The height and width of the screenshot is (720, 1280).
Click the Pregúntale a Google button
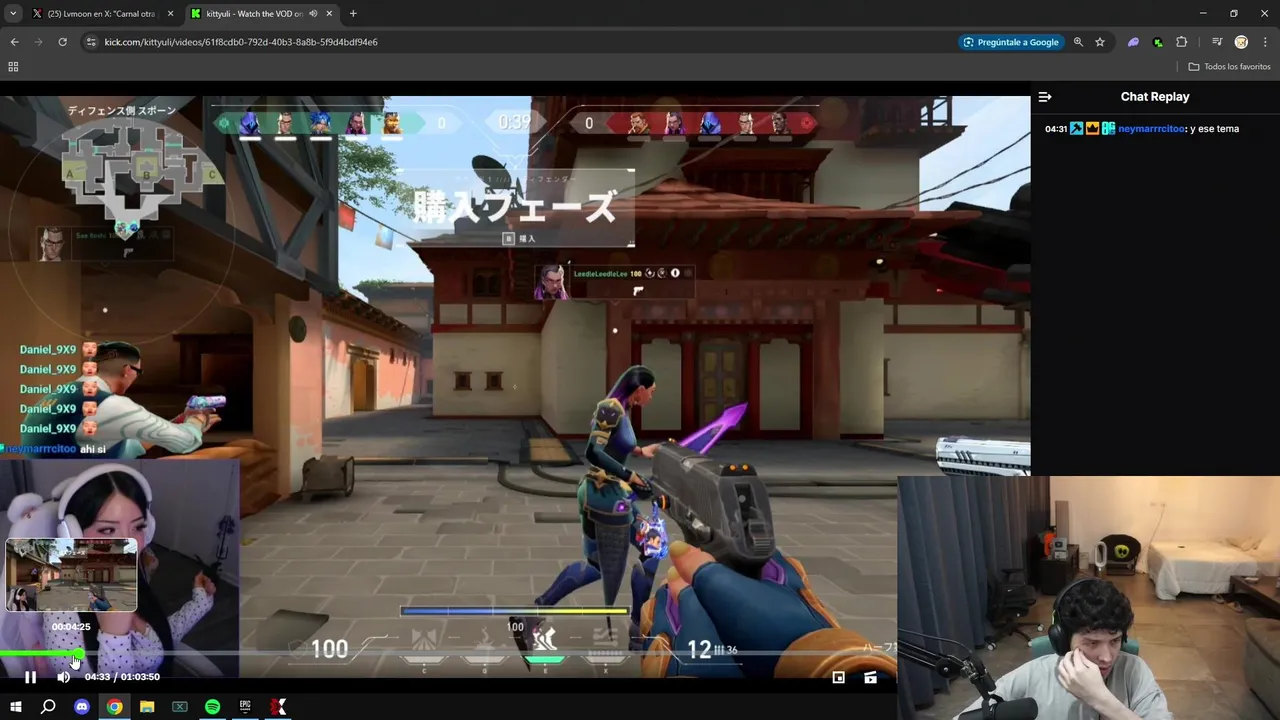pyautogui.click(x=1010, y=42)
